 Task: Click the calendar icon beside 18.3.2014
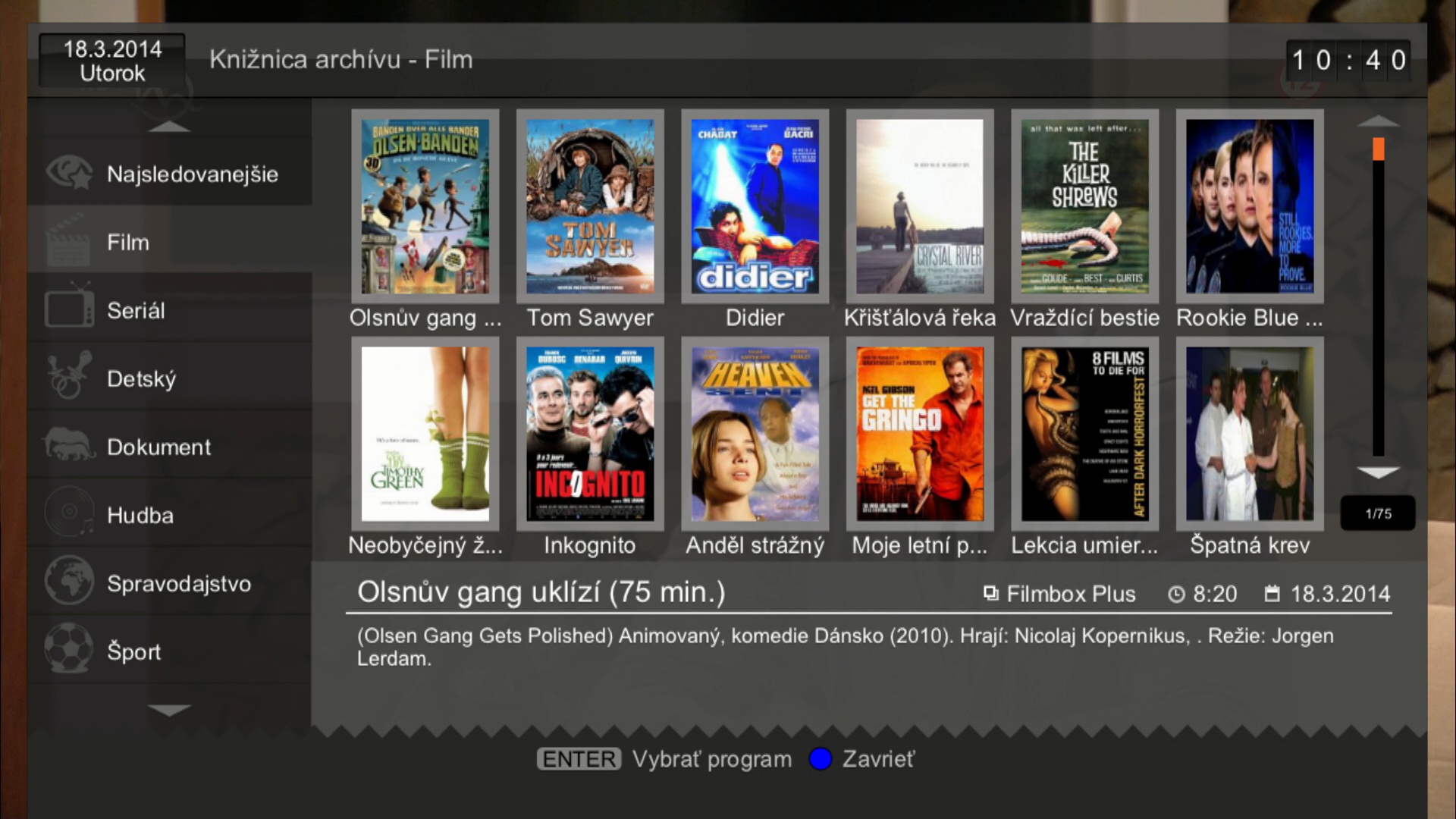(x=1272, y=594)
